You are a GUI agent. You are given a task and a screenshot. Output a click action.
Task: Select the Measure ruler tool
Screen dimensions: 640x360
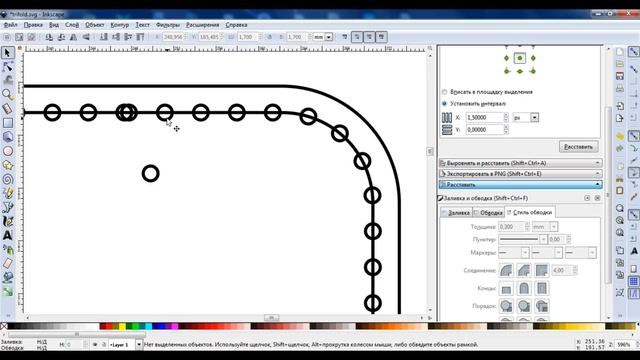pyautogui.click(x=7, y=109)
